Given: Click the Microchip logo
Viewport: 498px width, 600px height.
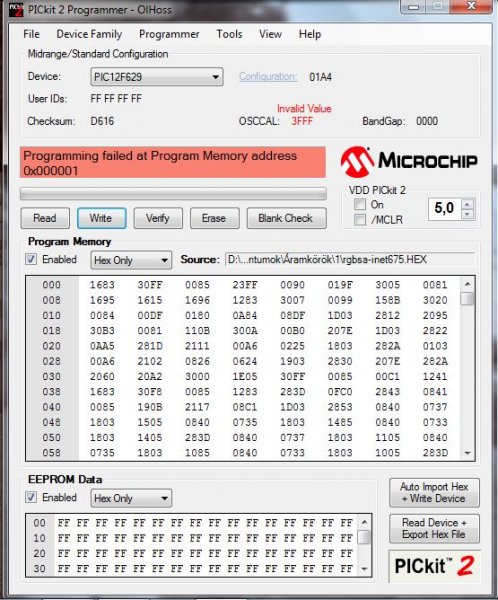Looking at the screenshot, I should [x=409, y=161].
